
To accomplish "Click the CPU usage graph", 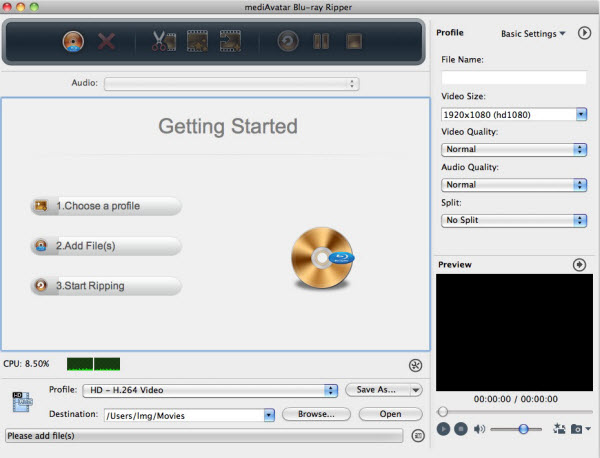I will point(93,364).
